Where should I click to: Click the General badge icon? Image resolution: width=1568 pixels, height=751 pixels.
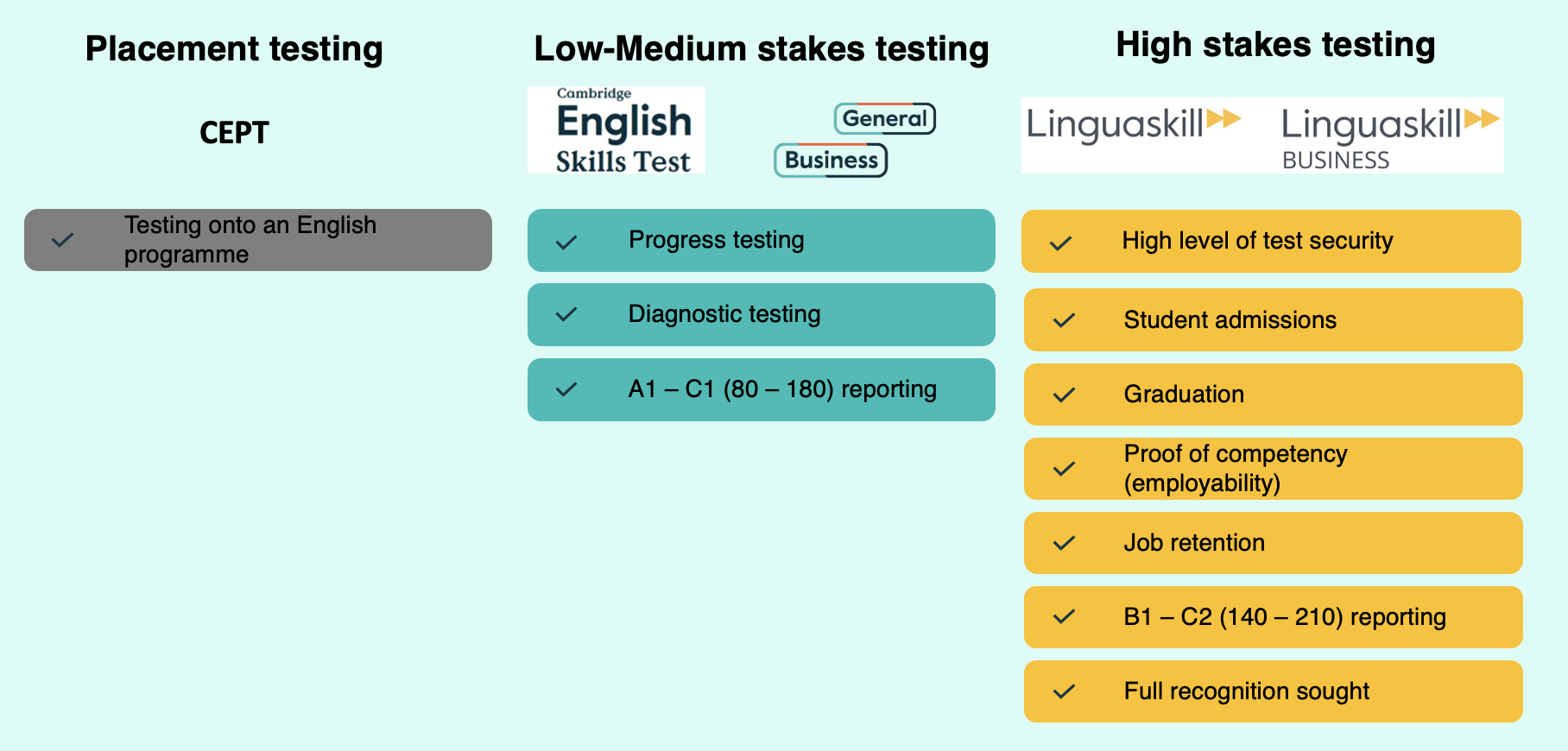(885, 118)
